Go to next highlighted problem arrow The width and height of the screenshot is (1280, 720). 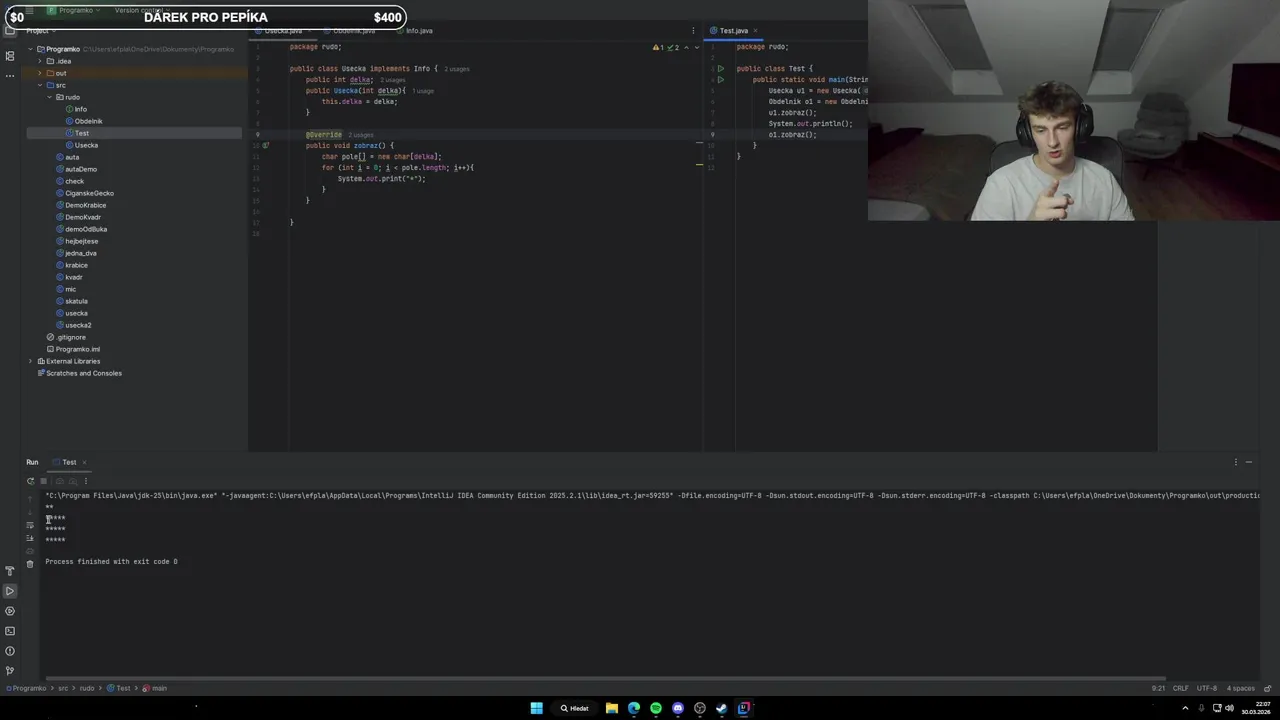pos(696,47)
